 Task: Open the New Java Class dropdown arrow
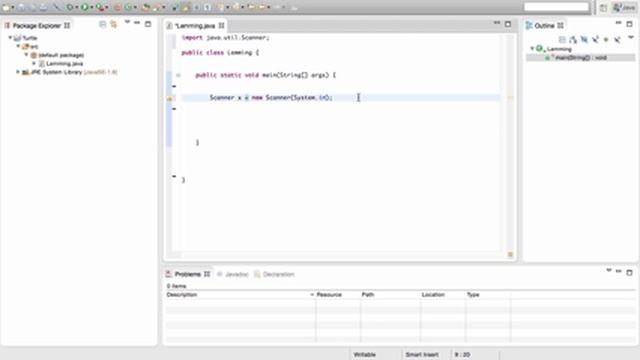[135, 7]
